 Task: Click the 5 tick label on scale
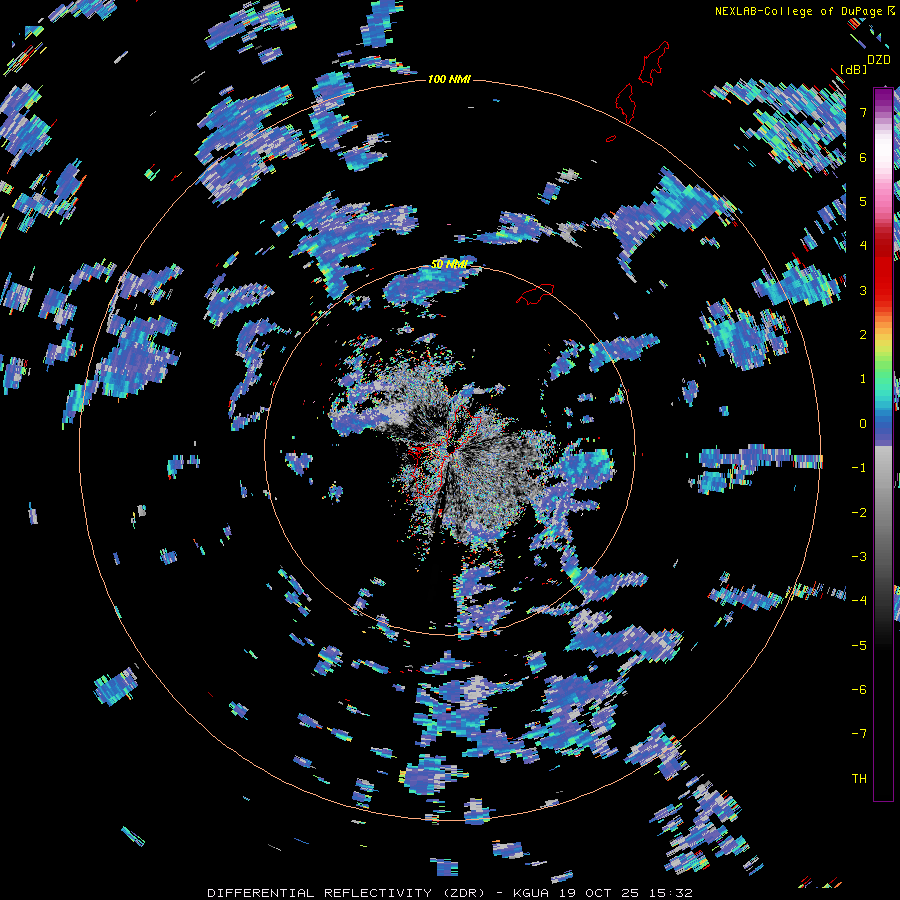[x=863, y=201]
